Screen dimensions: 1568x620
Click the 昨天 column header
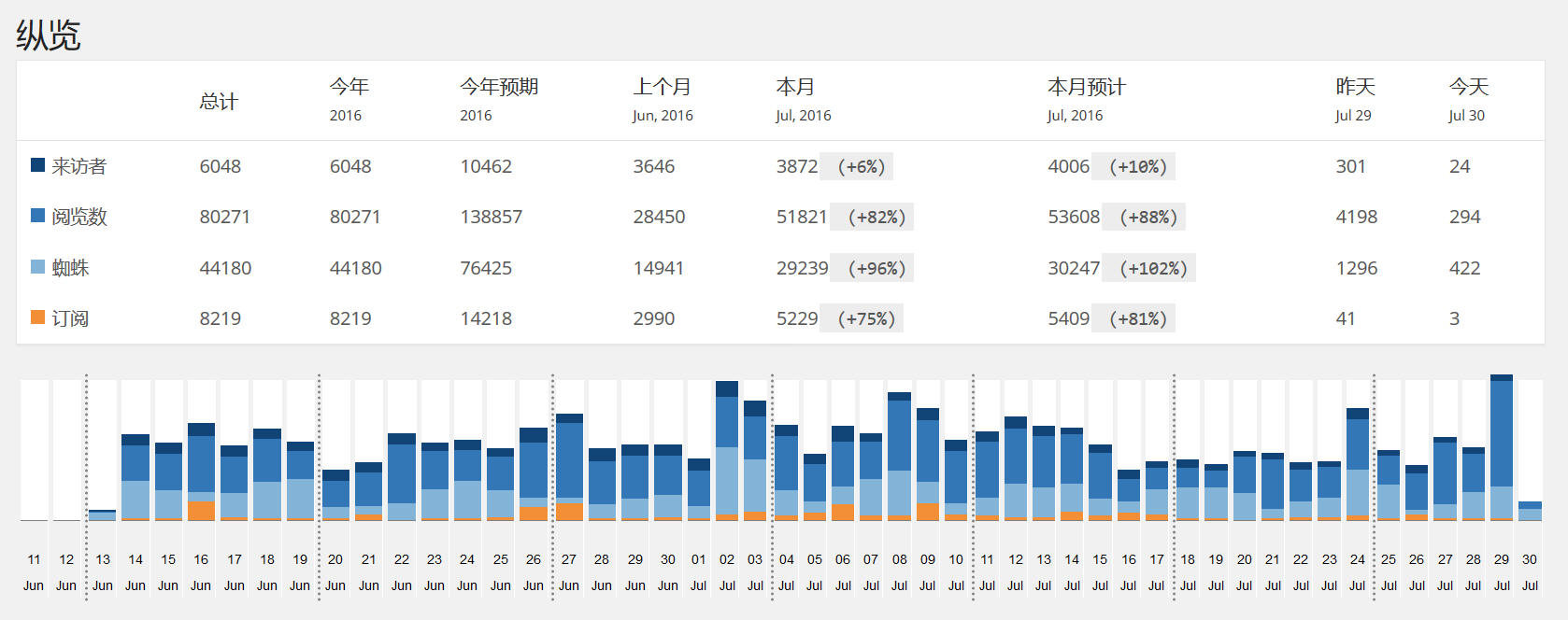1355,87
